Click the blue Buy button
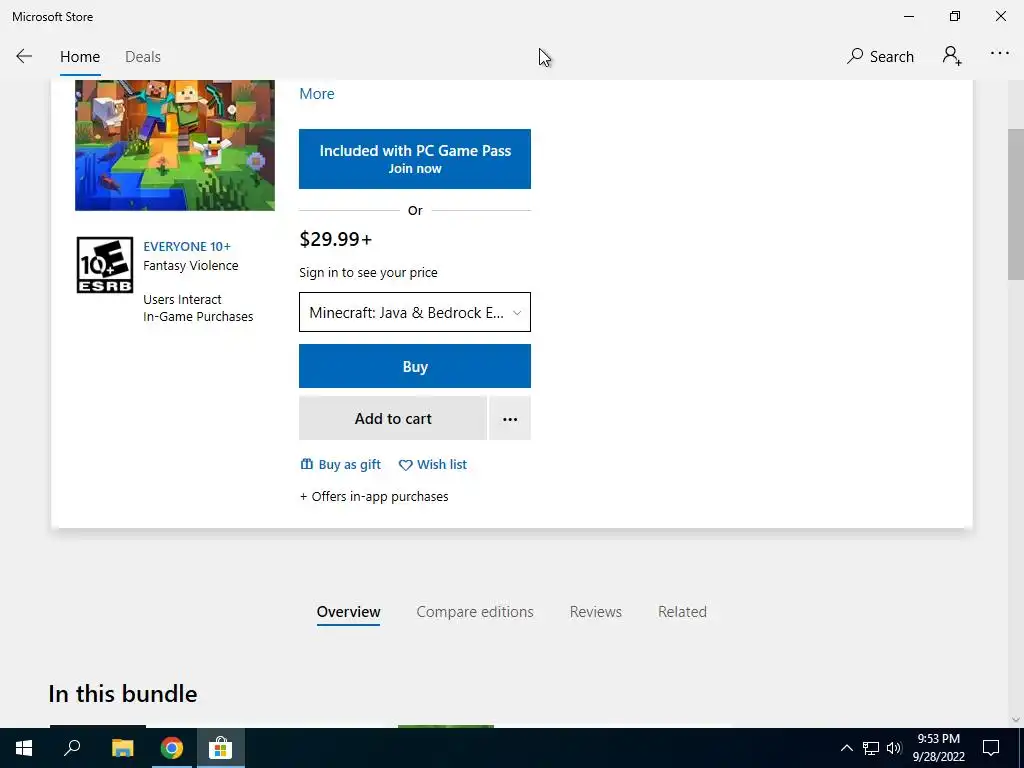The height and width of the screenshot is (768, 1024). coord(415,366)
